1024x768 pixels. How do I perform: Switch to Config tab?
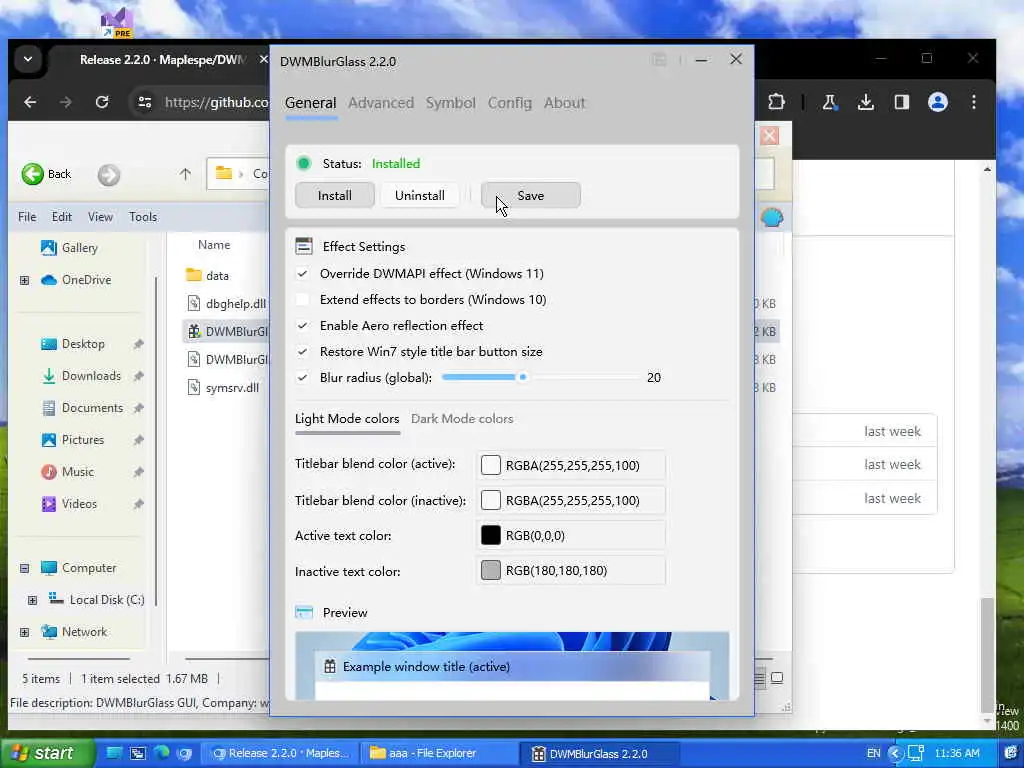pos(509,103)
